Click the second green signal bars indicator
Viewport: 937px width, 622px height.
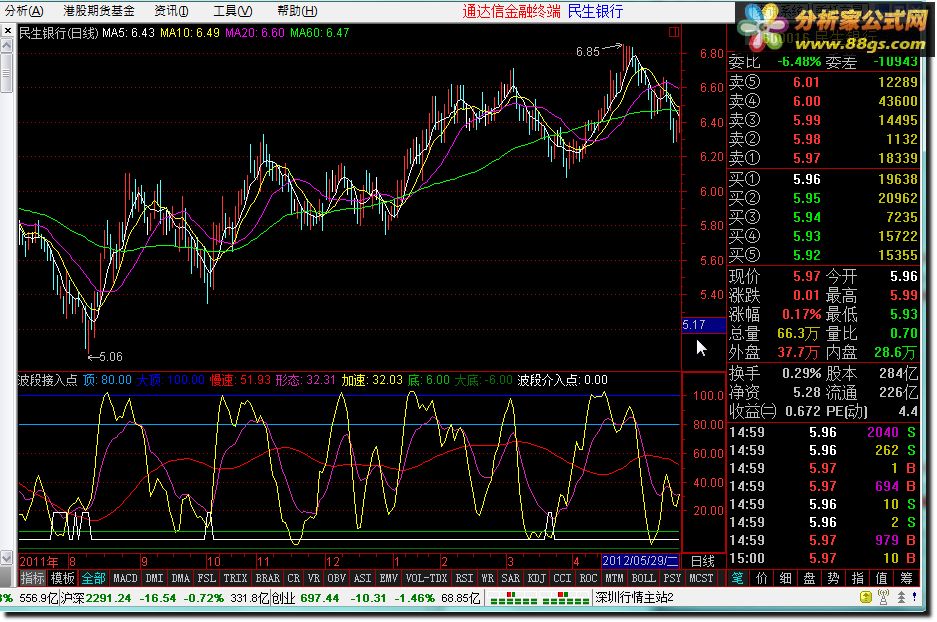[565, 598]
